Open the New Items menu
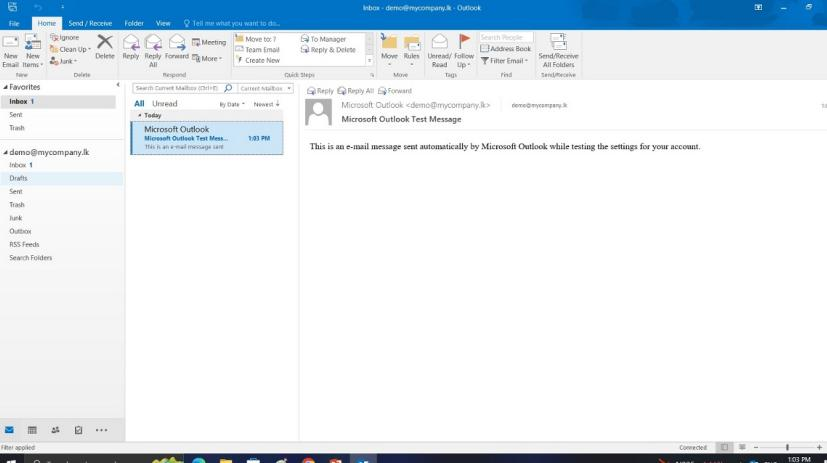This screenshot has width=827, height=463. point(33,51)
